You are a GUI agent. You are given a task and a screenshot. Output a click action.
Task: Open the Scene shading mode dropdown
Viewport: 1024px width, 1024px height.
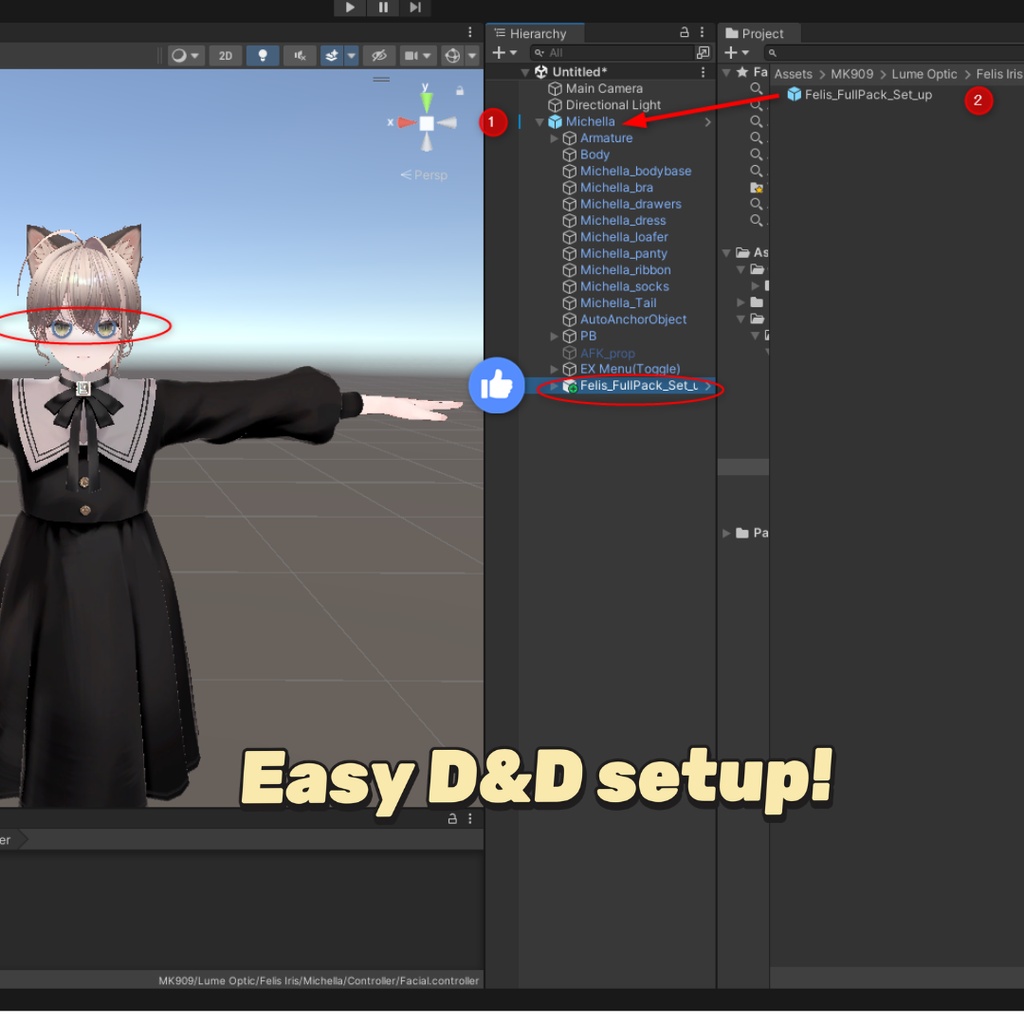[185, 56]
